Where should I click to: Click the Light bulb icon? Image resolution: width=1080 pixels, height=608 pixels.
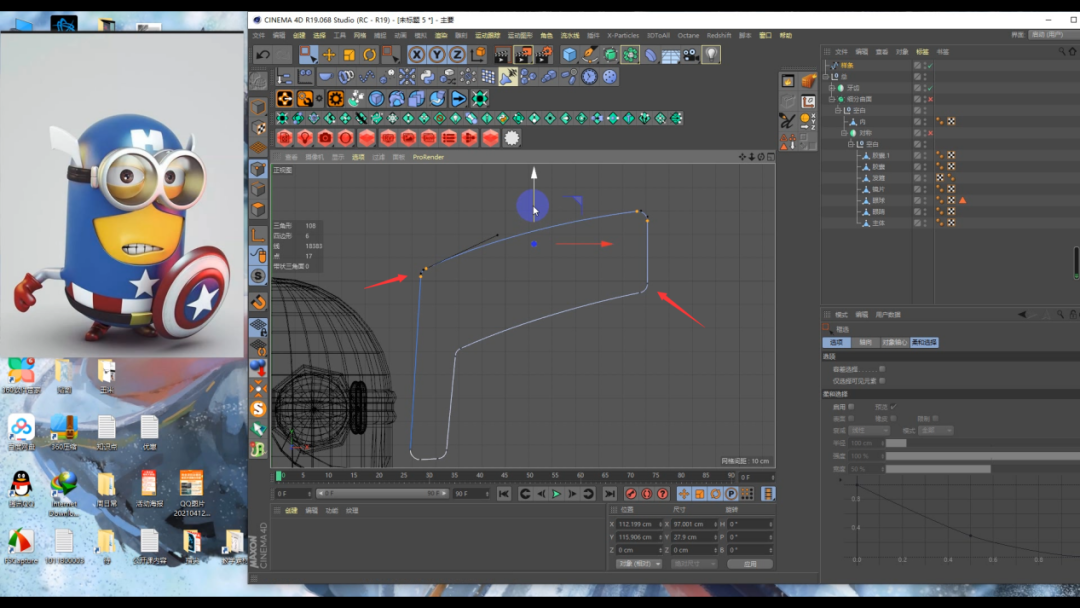pos(711,54)
